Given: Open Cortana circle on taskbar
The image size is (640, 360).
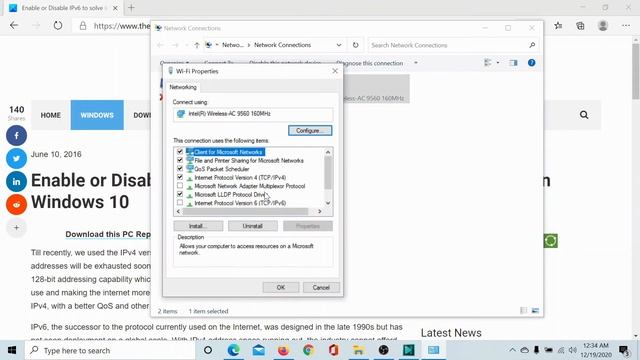Looking at the screenshot, I should [208, 350].
